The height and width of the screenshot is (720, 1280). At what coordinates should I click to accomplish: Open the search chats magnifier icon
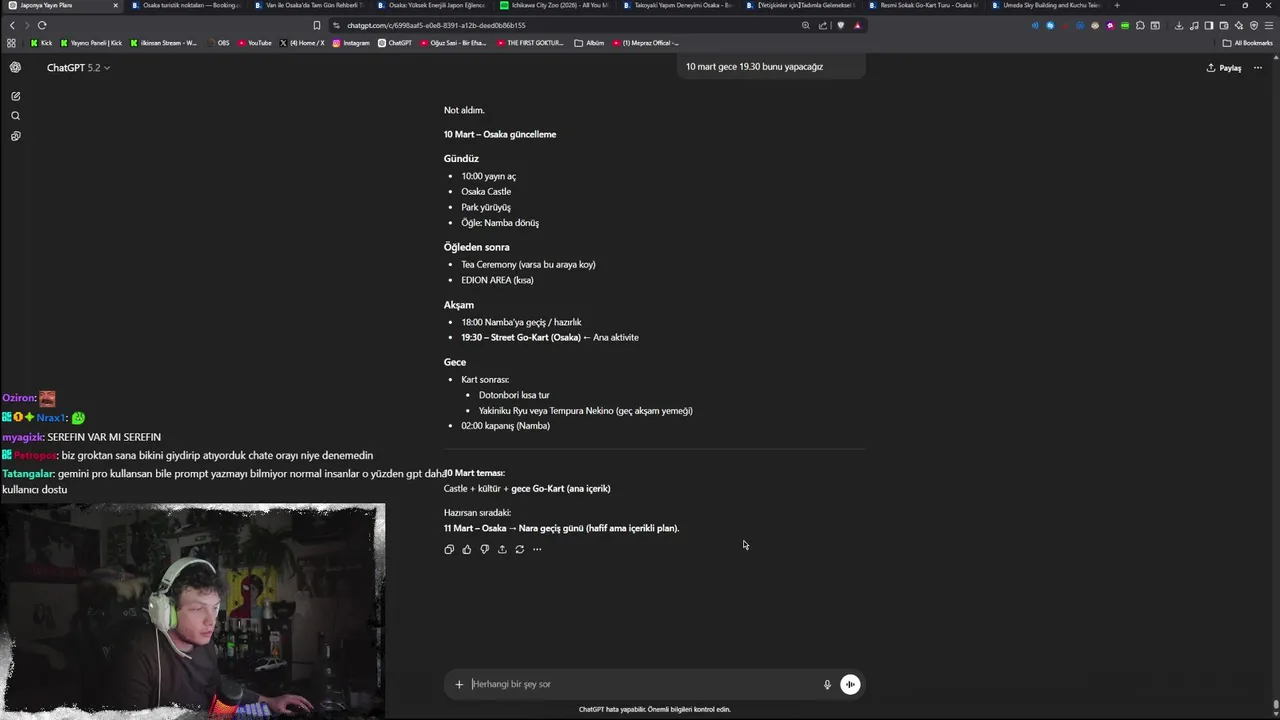[15, 116]
